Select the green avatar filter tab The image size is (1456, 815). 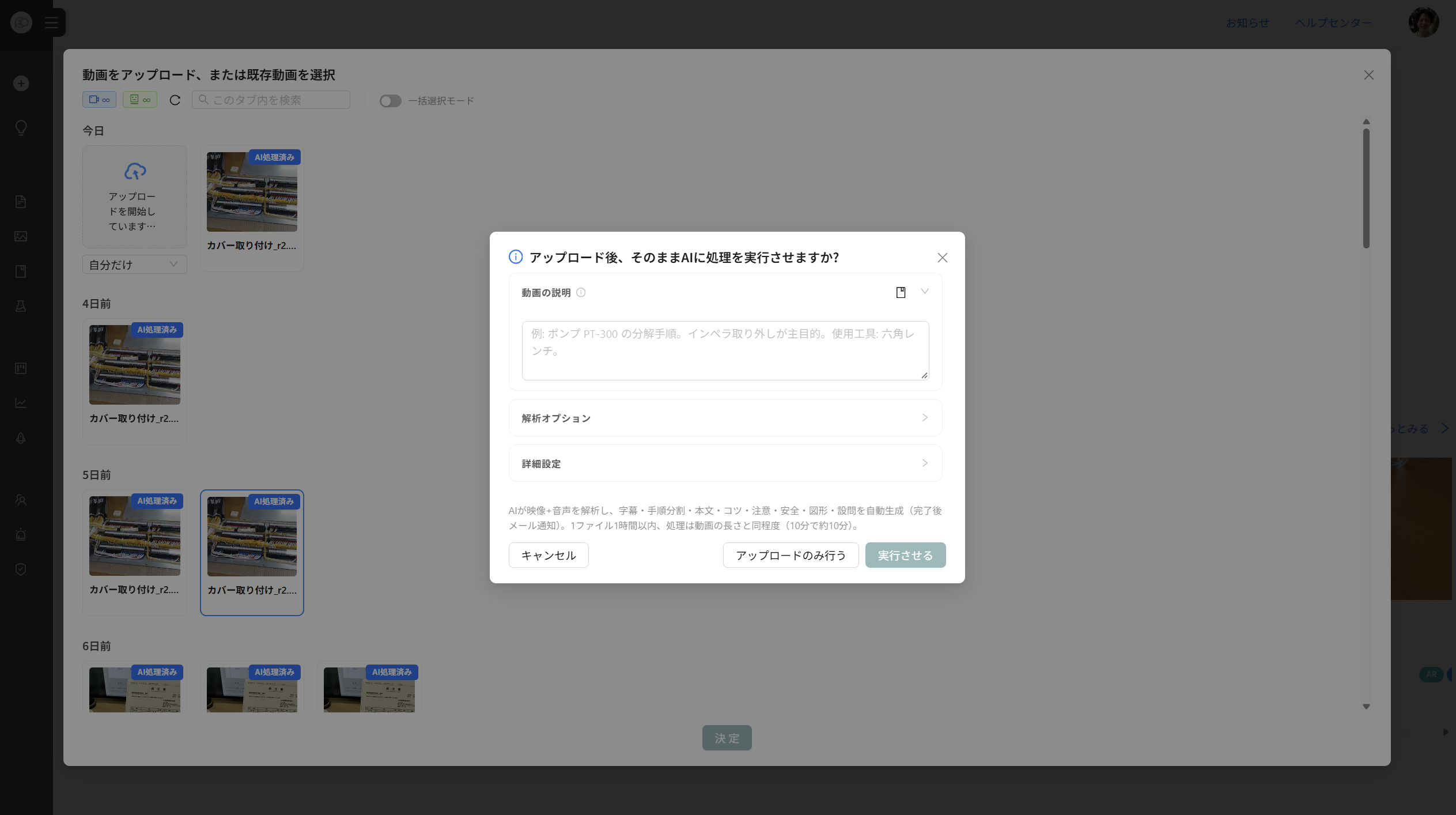click(x=140, y=100)
